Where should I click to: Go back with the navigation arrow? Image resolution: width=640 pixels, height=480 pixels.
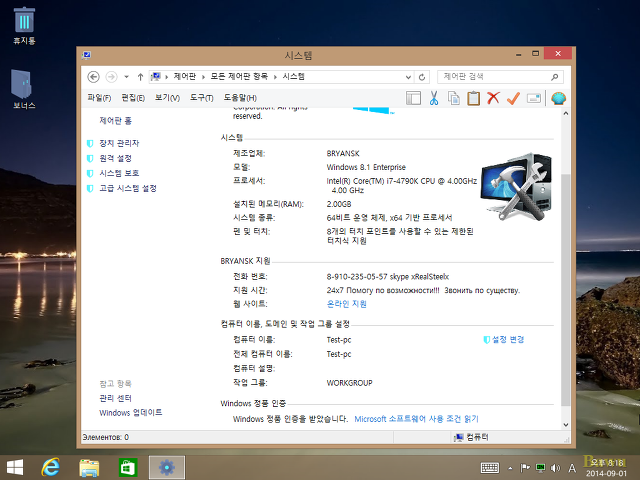(x=93, y=77)
